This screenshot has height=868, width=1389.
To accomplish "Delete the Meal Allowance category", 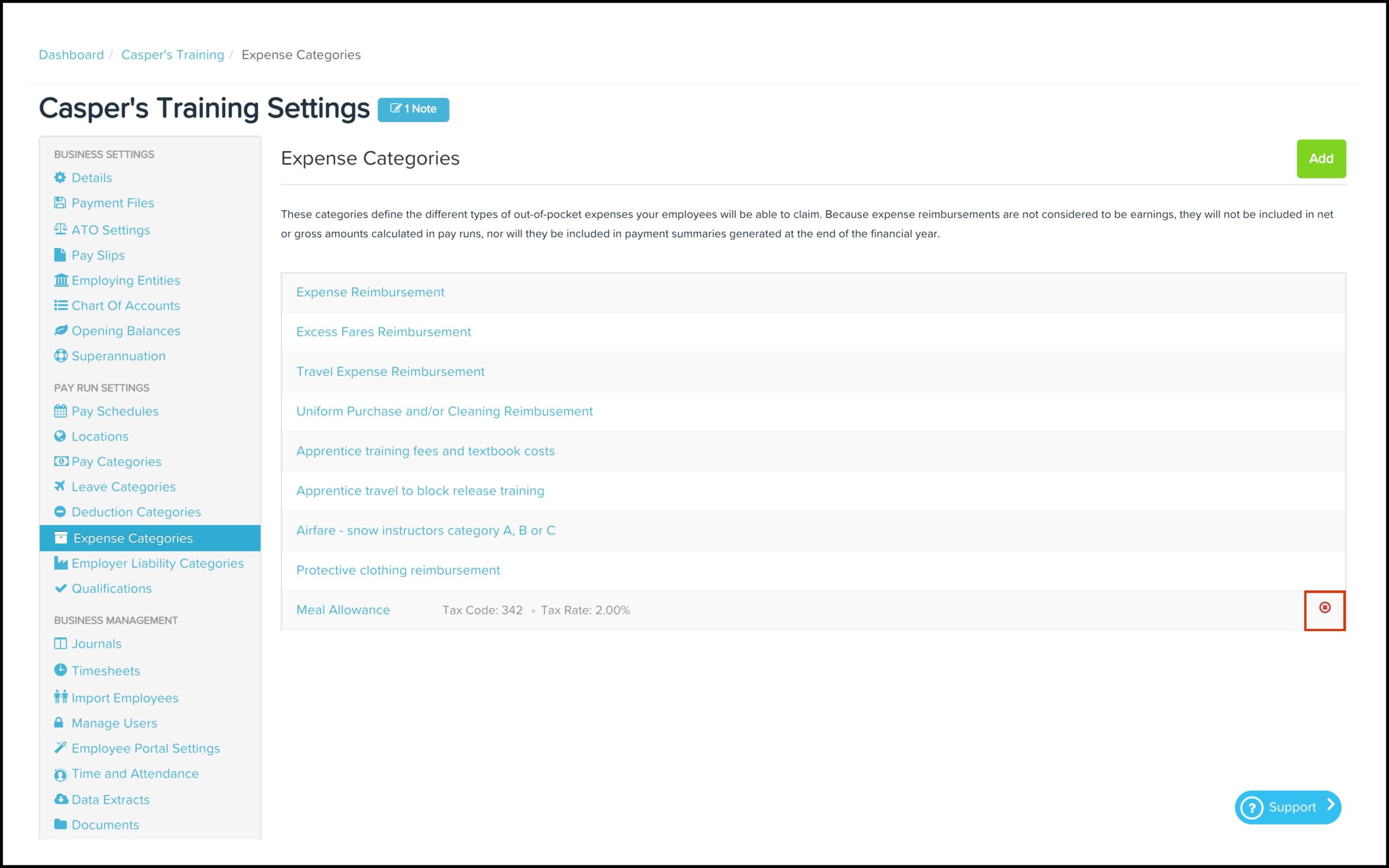I will 1324,608.
